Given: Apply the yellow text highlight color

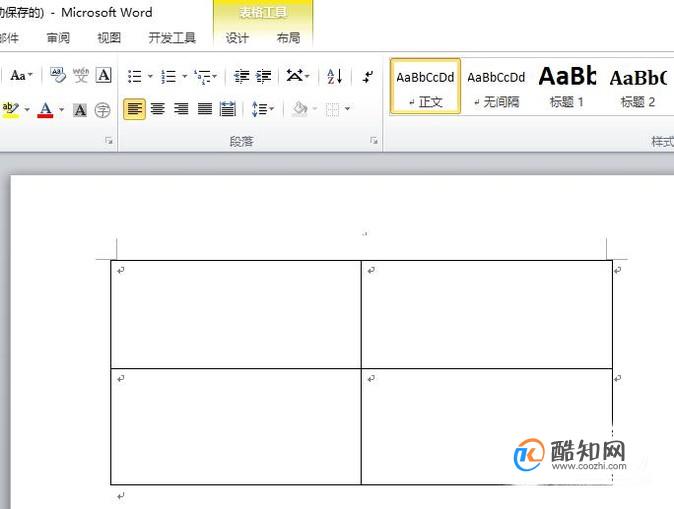Looking at the screenshot, I should [x=10, y=110].
